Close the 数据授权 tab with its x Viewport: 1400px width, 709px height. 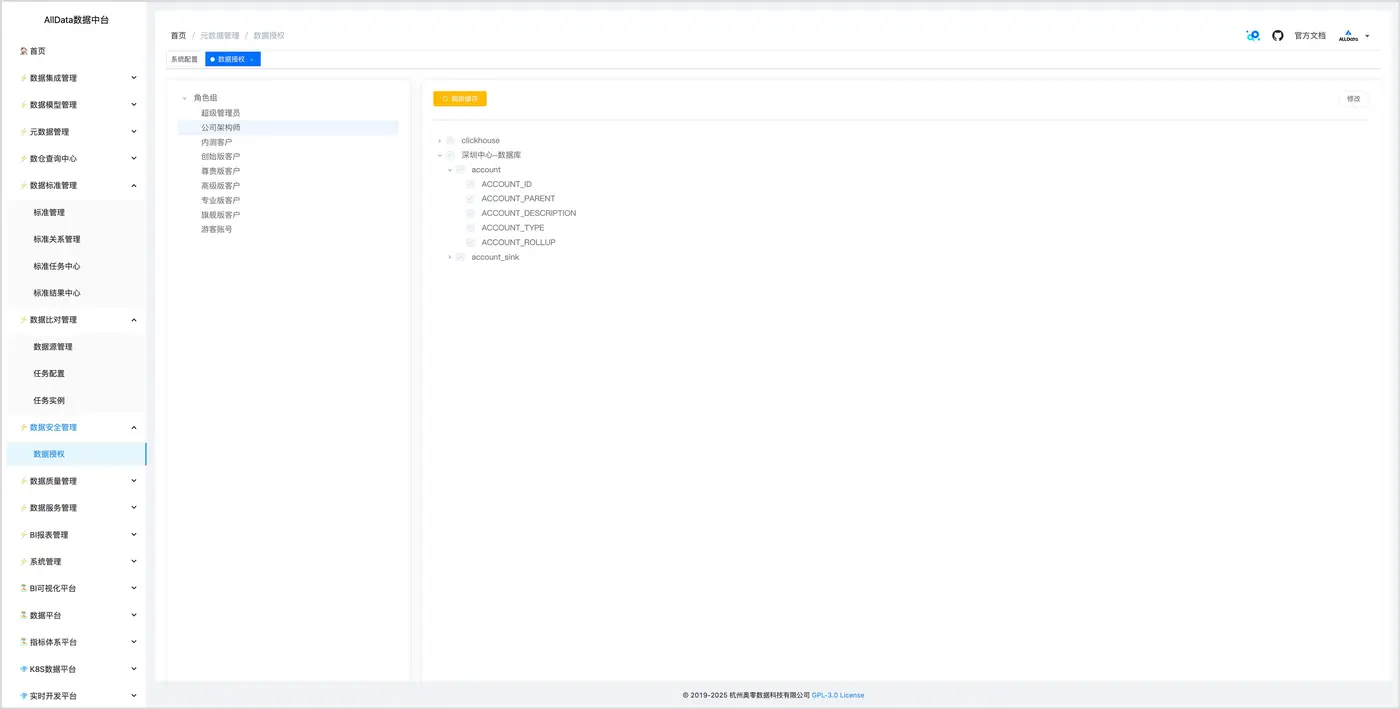[252, 60]
